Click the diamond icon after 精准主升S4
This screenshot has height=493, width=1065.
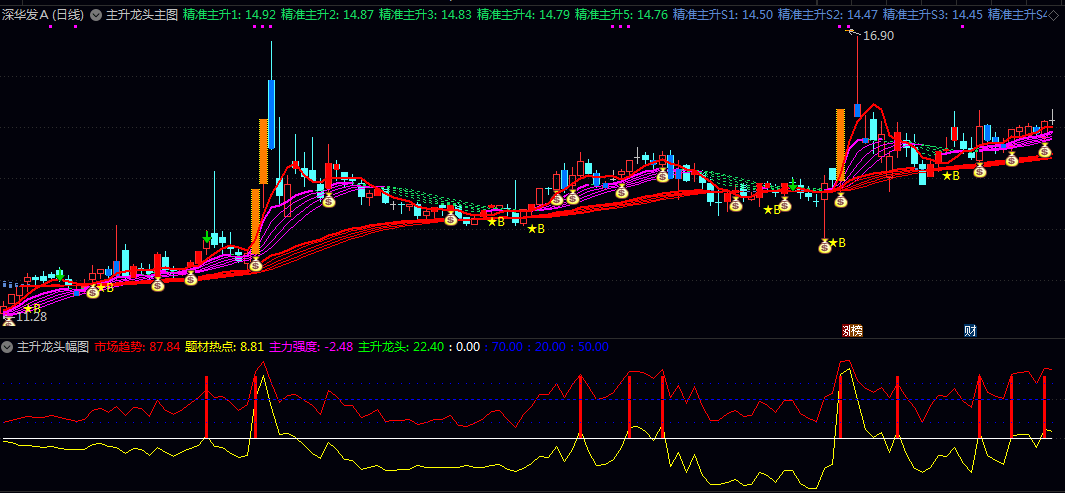pyautogui.click(x=1053, y=15)
